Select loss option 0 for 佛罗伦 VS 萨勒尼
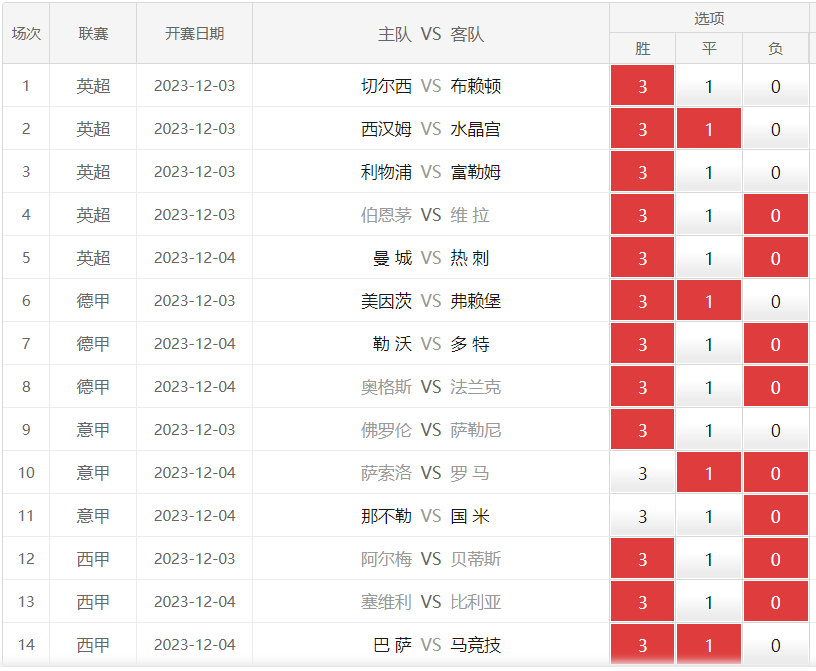 point(775,429)
